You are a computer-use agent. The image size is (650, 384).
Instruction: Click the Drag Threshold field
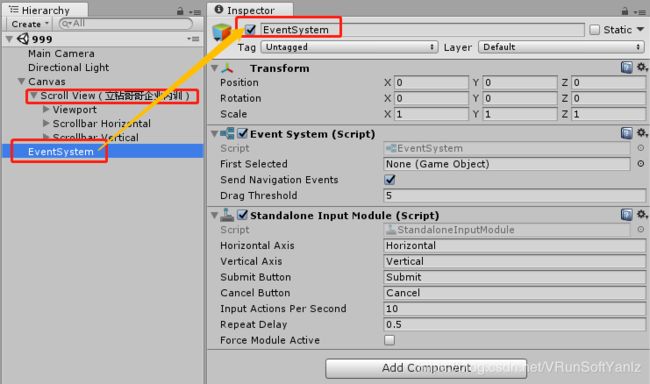coord(514,195)
